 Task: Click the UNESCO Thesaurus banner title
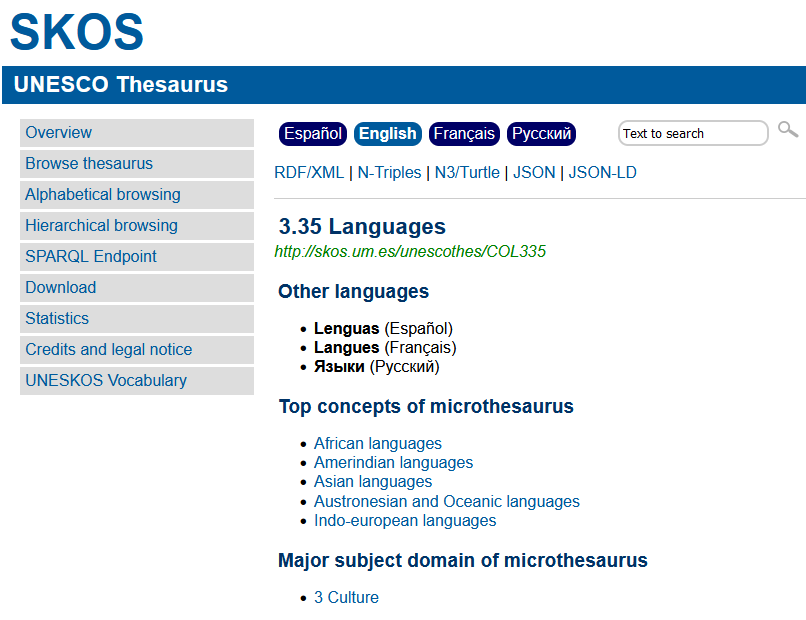(x=120, y=84)
